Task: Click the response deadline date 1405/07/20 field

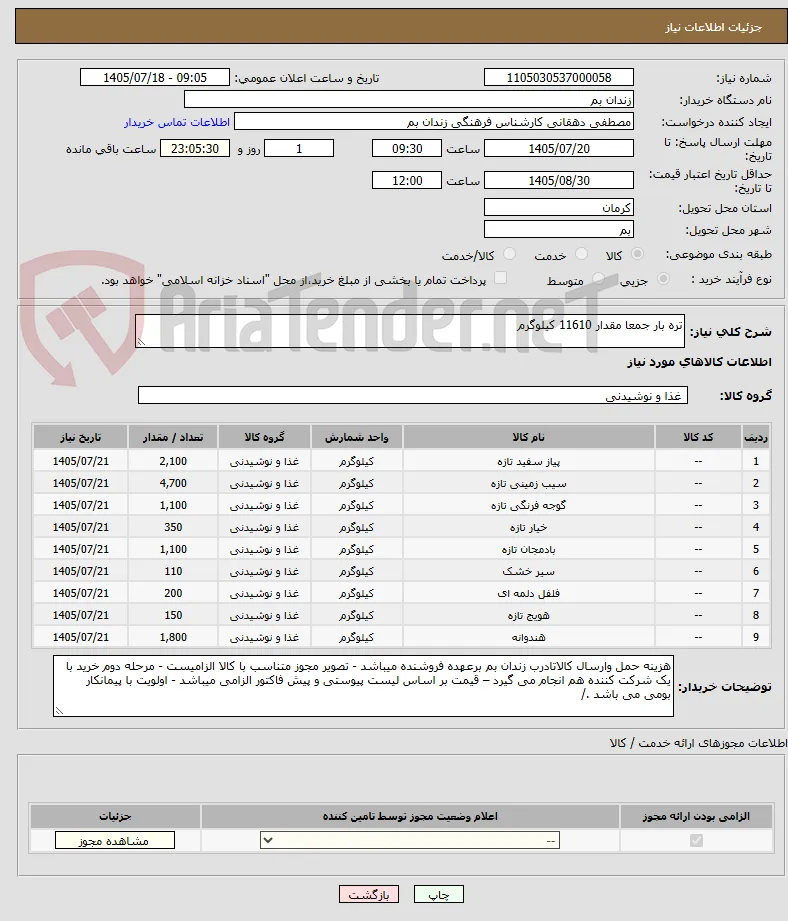Action: [559, 149]
